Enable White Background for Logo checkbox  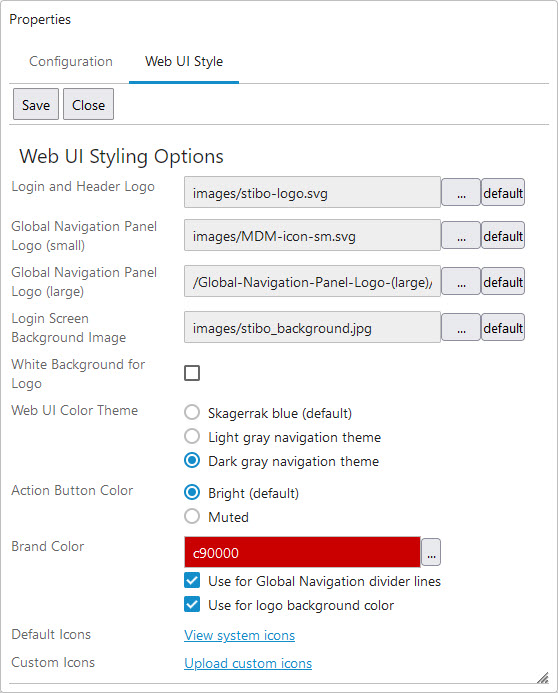point(192,373)
